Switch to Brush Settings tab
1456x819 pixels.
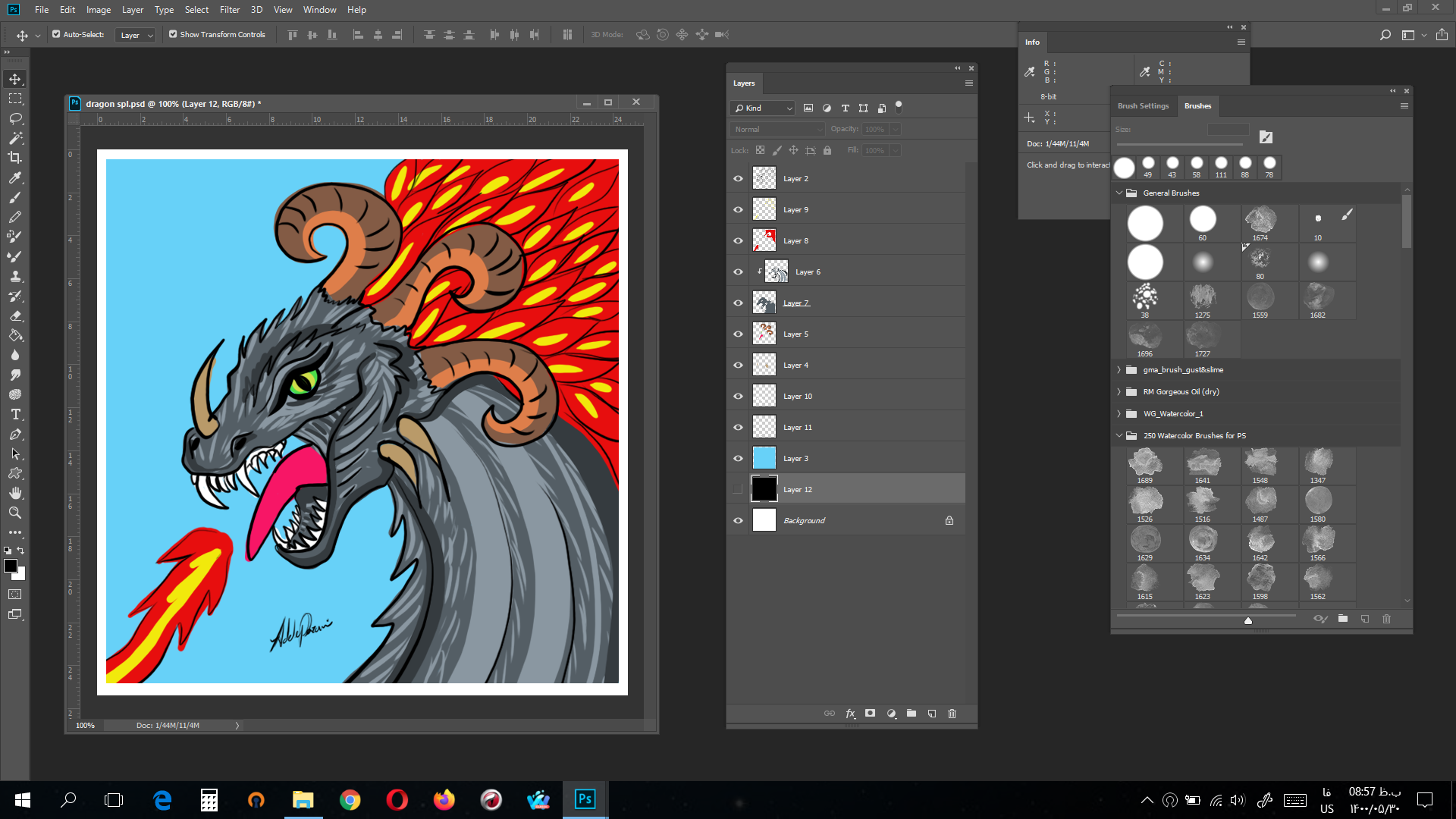click(1143, 106)
